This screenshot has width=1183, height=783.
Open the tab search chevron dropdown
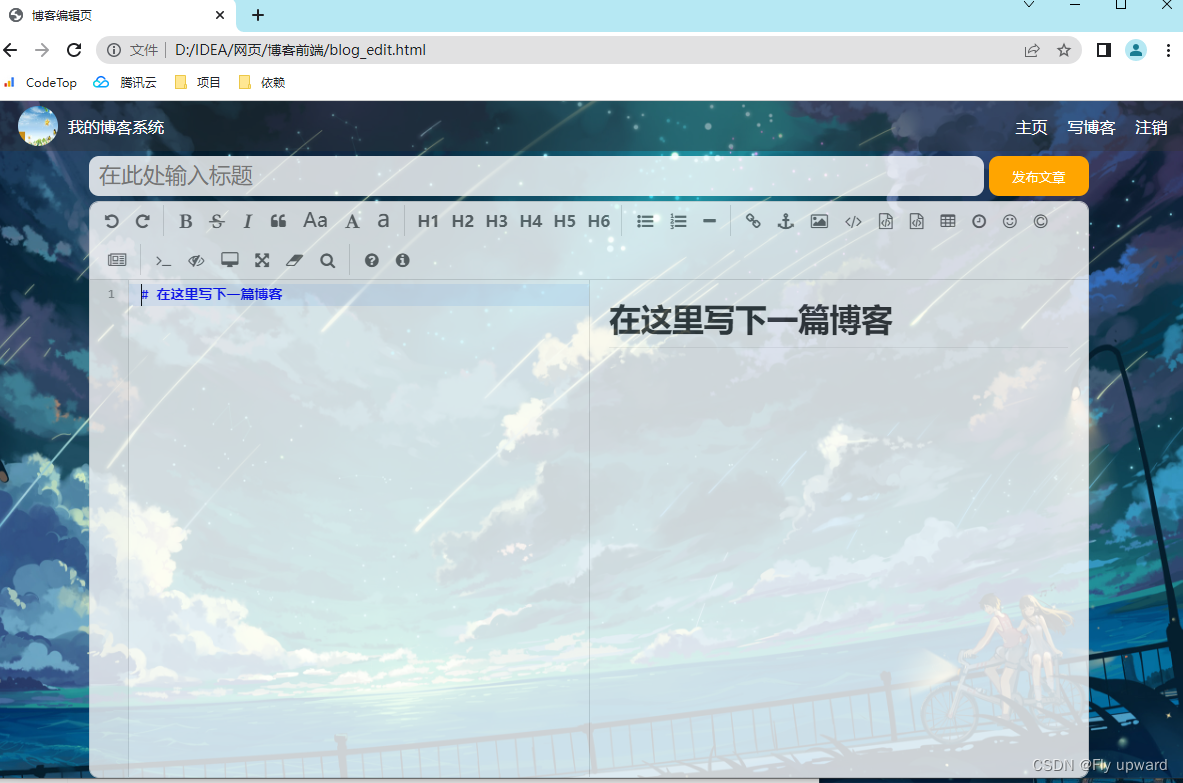(1029, 5)
